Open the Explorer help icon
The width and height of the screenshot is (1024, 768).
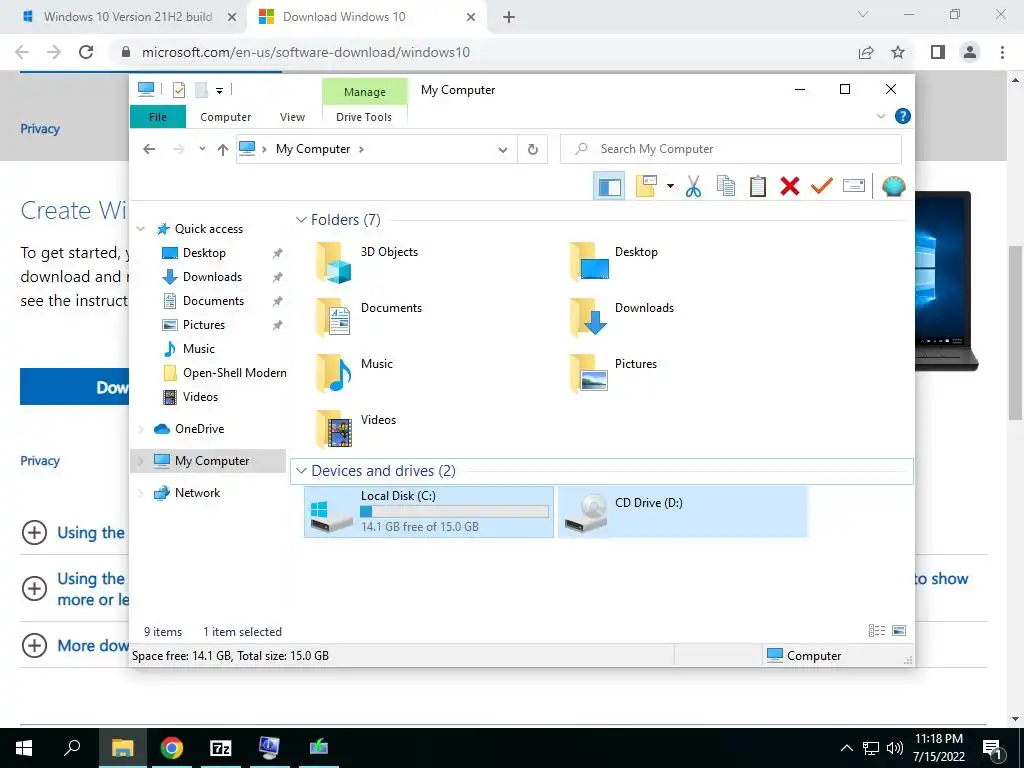pos(903,116)
